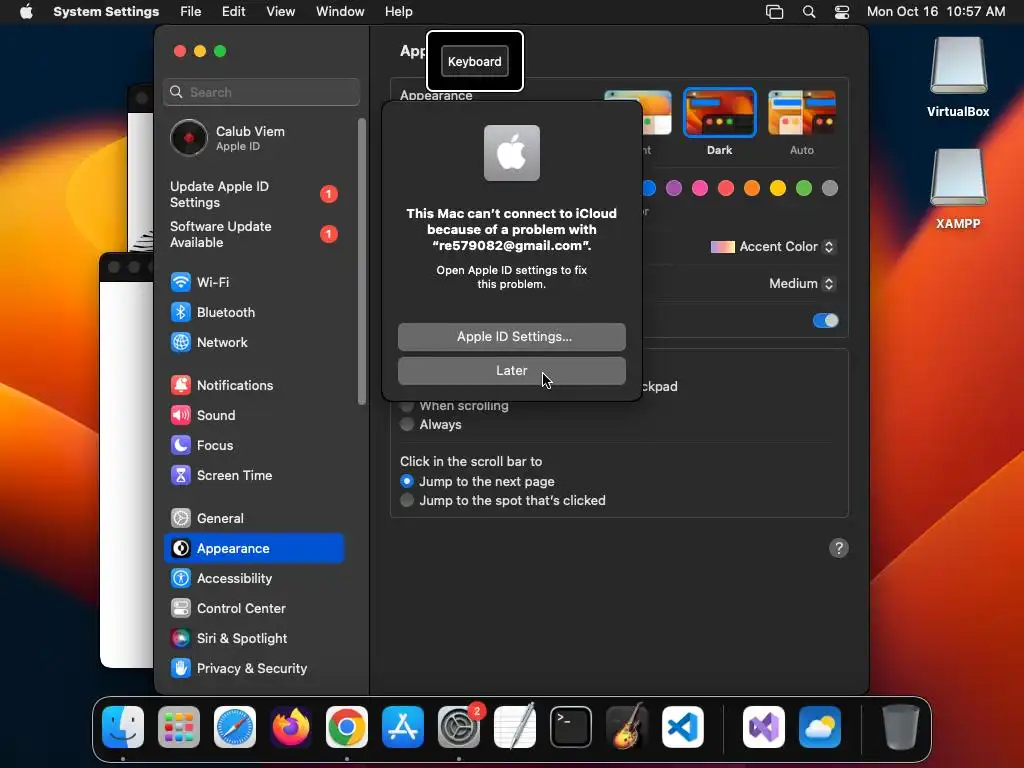1024x768 pixels.
Task: Open the Help menu
Action: 398,12
